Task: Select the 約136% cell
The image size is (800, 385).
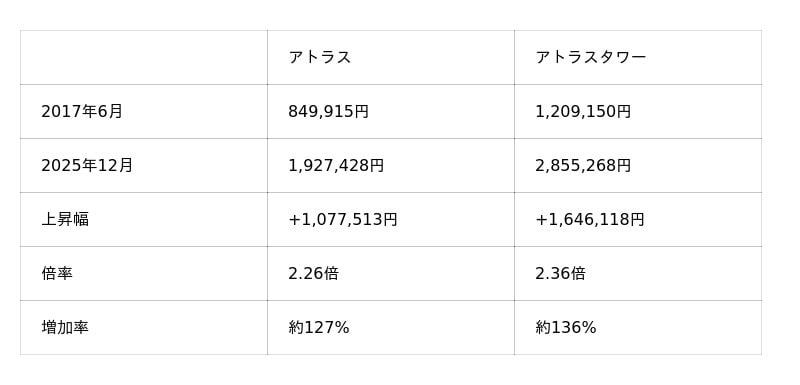Action: [566, 327]
